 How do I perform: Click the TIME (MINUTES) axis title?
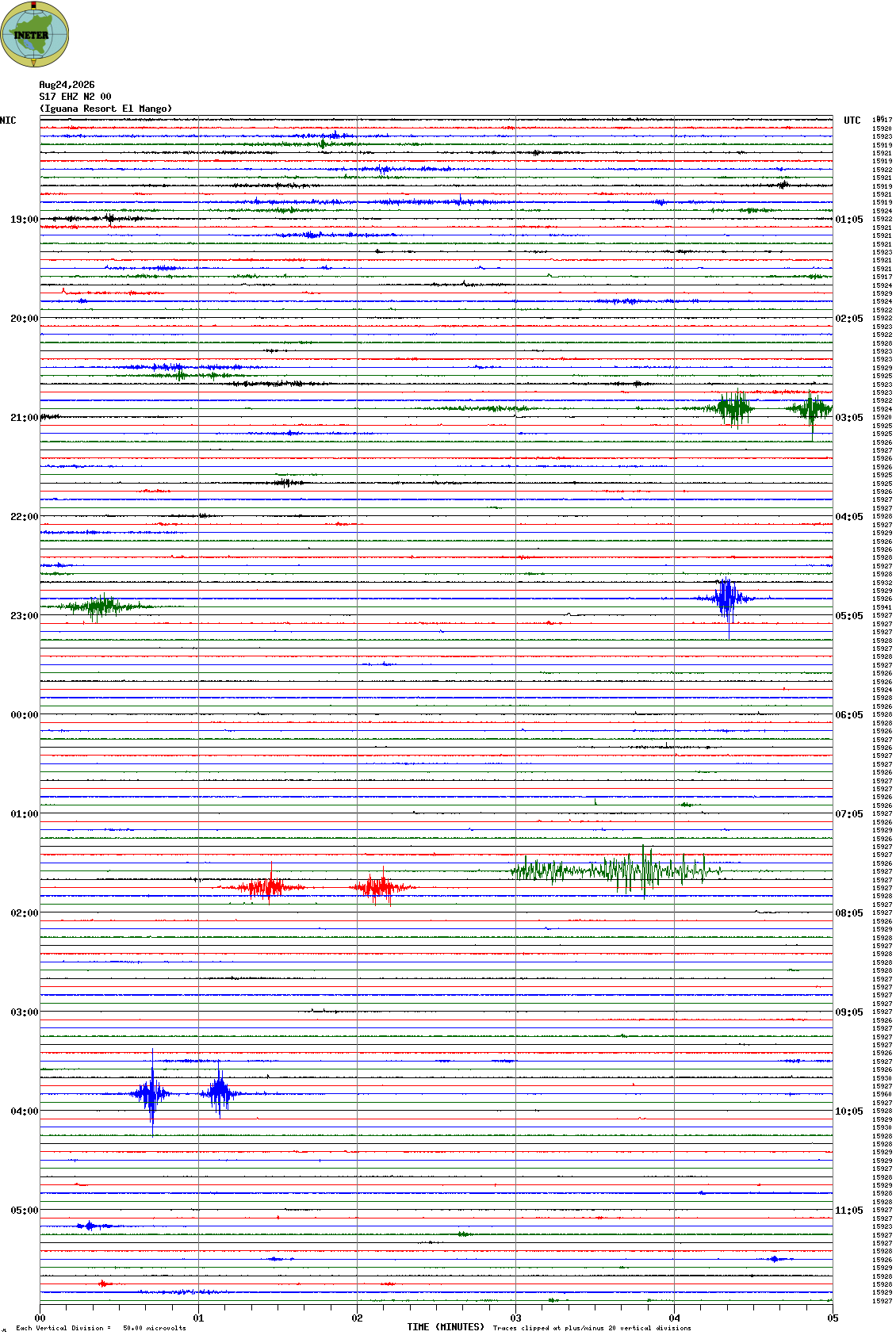click(x=446, y=1327)
